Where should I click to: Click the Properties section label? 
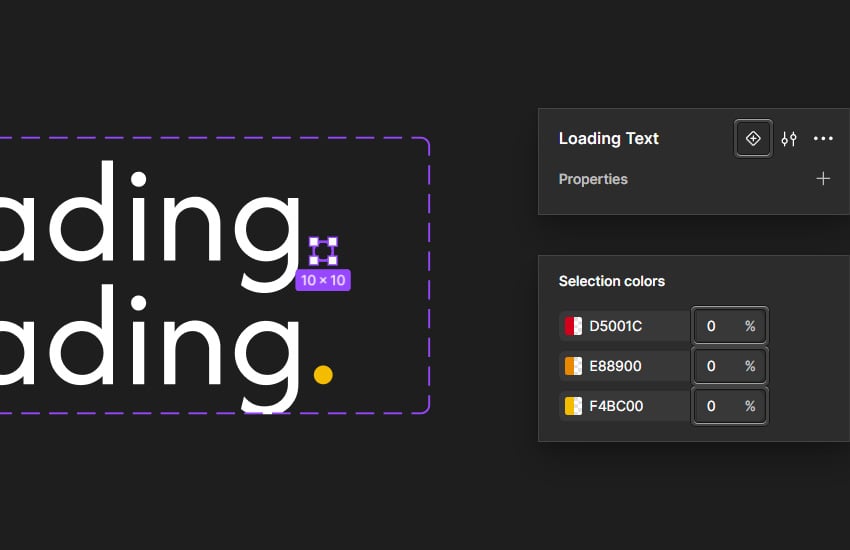(x=593, y=179)
